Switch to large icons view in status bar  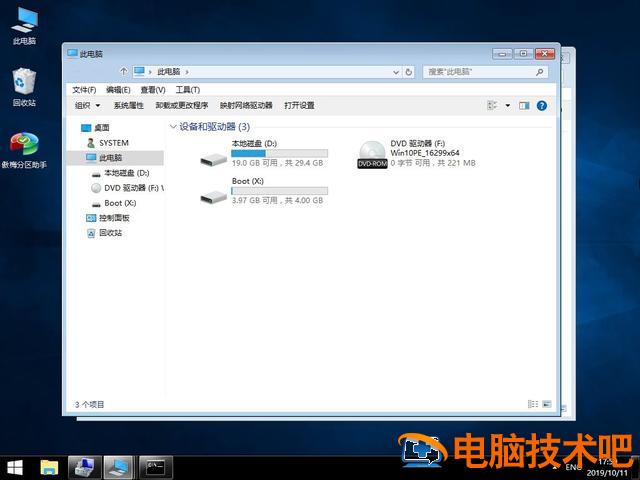pos(546,404)
